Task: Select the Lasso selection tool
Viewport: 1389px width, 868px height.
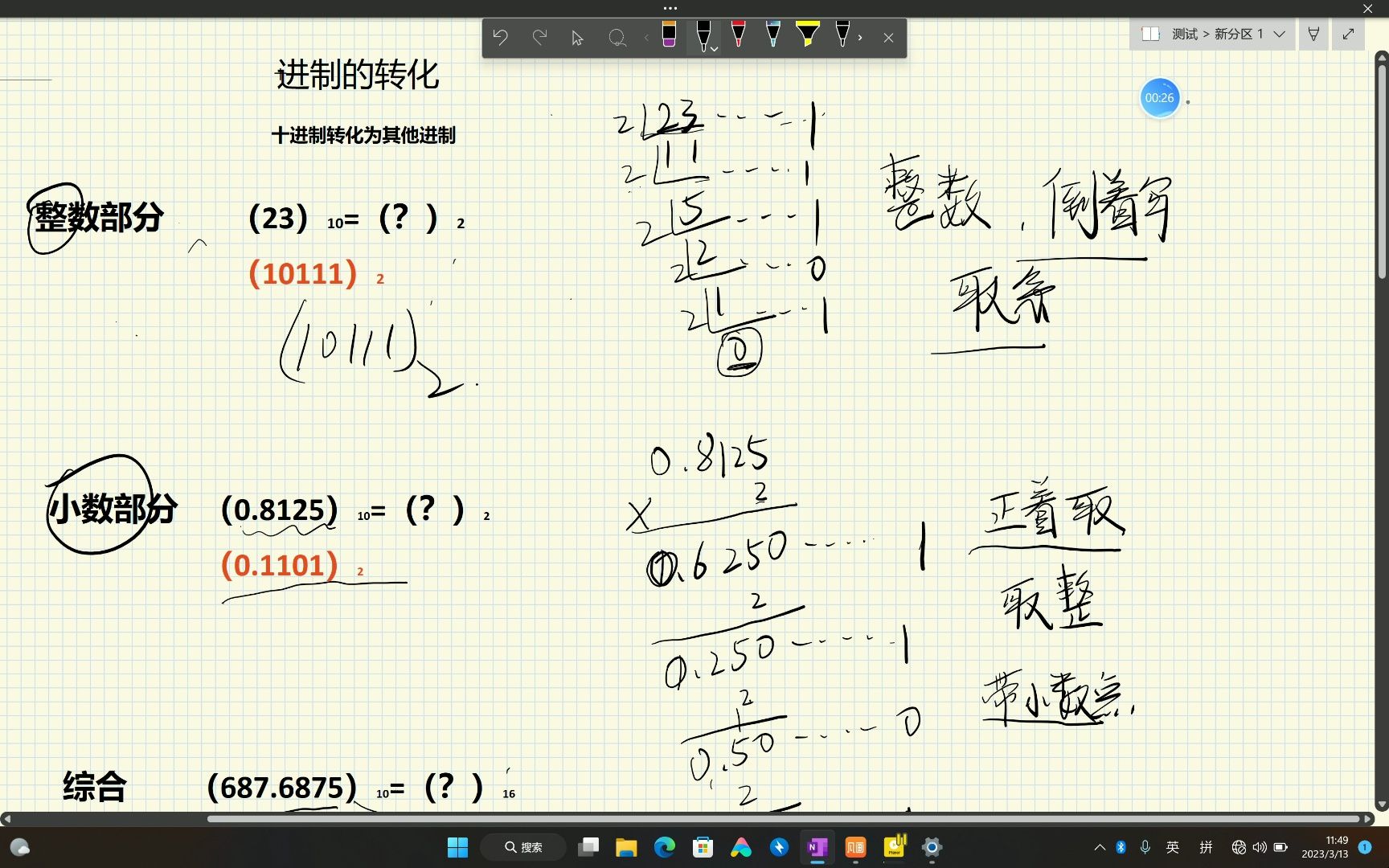Action: [617, 37]
